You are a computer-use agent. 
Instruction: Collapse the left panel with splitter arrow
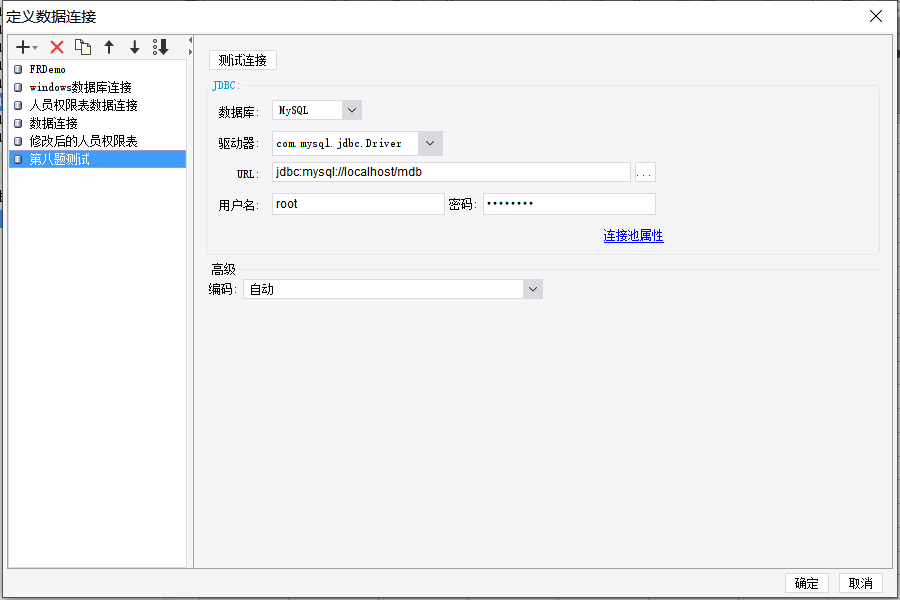coord(190,40)
